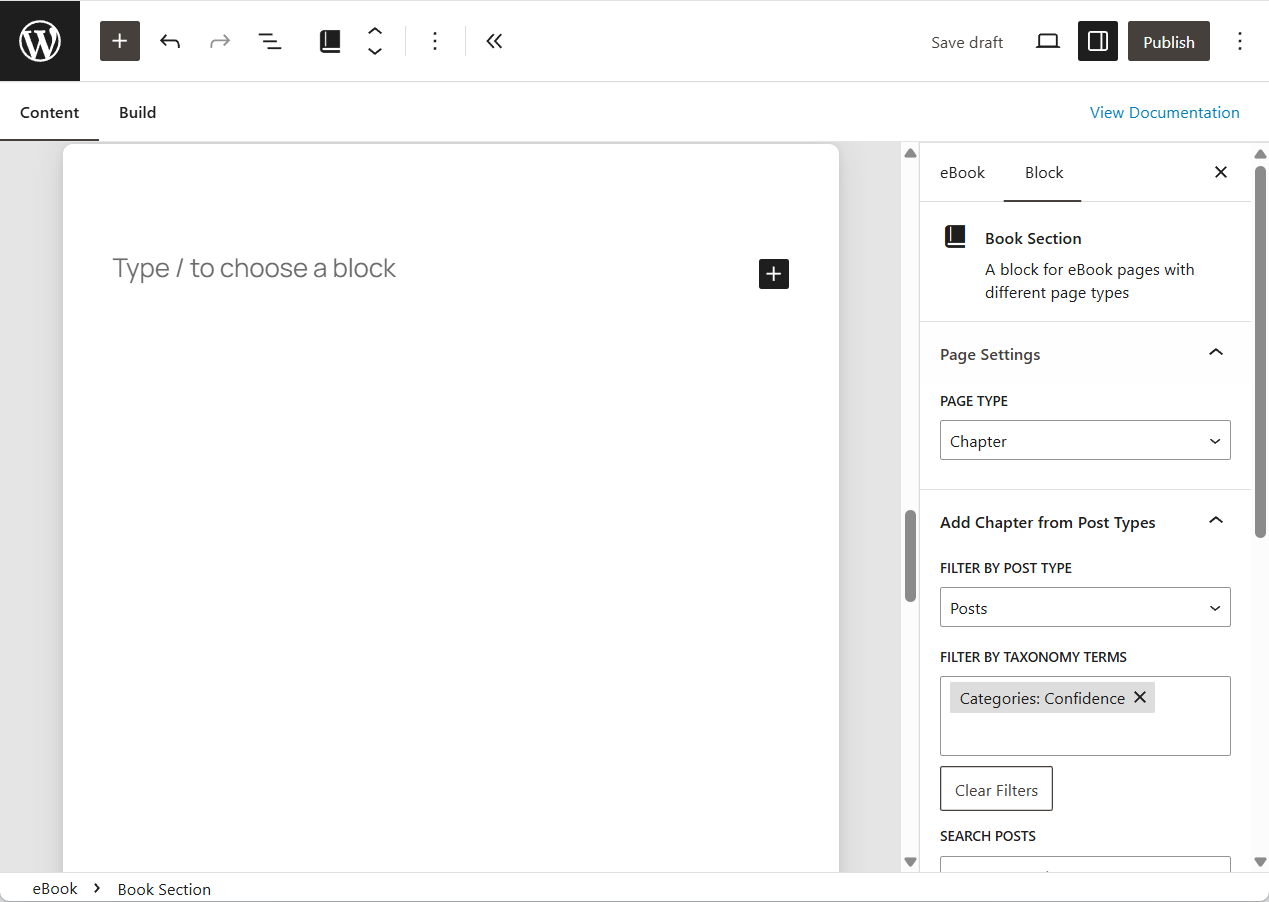
Task: Click the block mover up/down arrows
Action: [374, 41]
